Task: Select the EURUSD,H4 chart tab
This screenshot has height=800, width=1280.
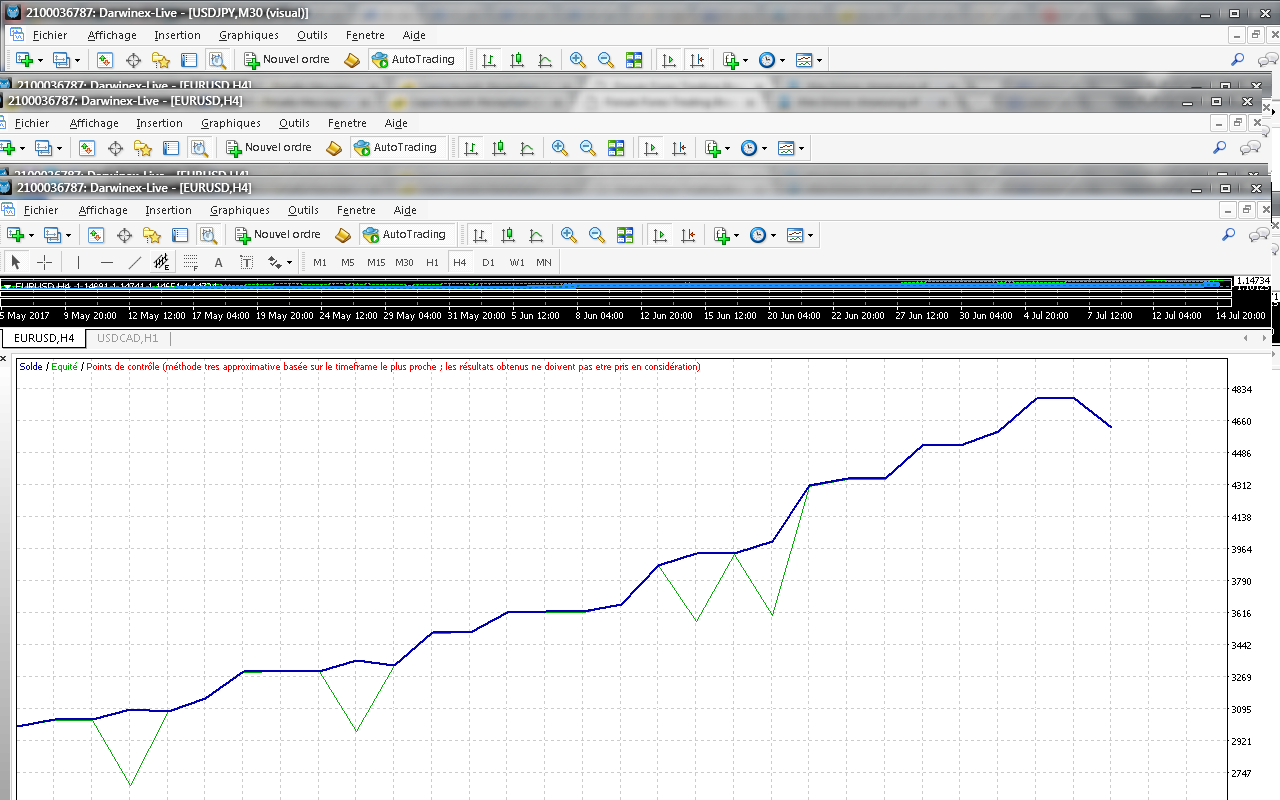Action: click(x=44, y=338)
